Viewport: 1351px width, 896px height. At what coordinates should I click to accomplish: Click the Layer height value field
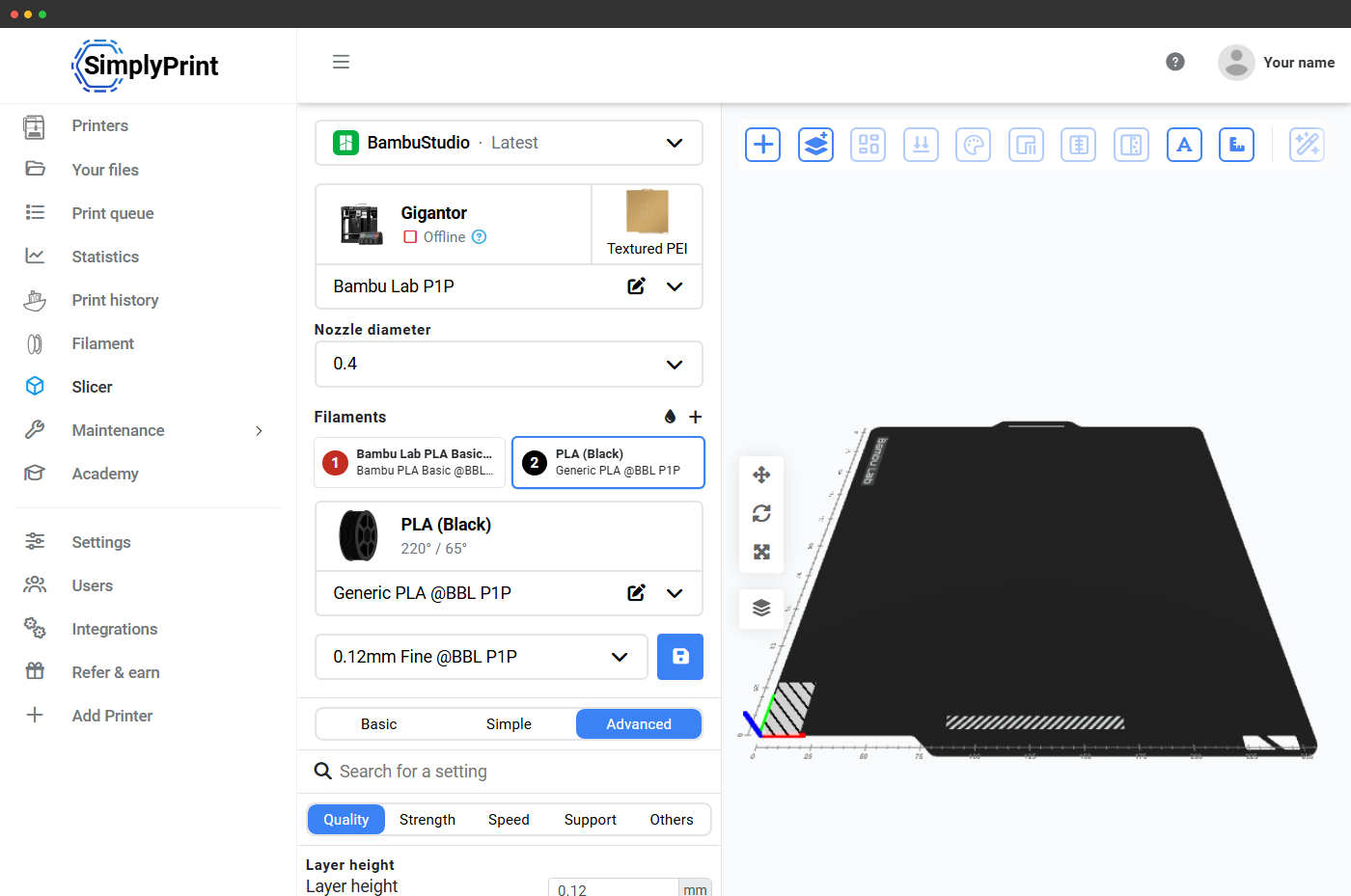614,889
